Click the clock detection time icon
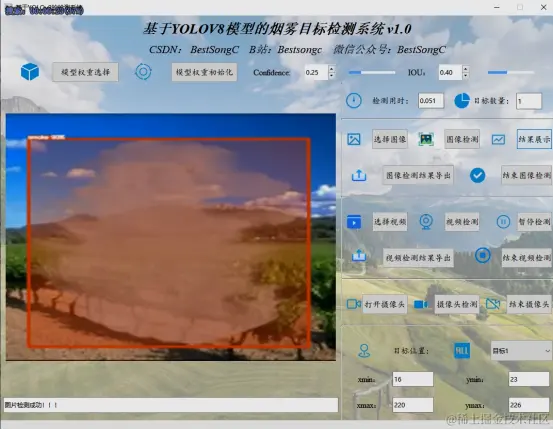The width and height of the screenshot is (554, 430). pos(354,101)
